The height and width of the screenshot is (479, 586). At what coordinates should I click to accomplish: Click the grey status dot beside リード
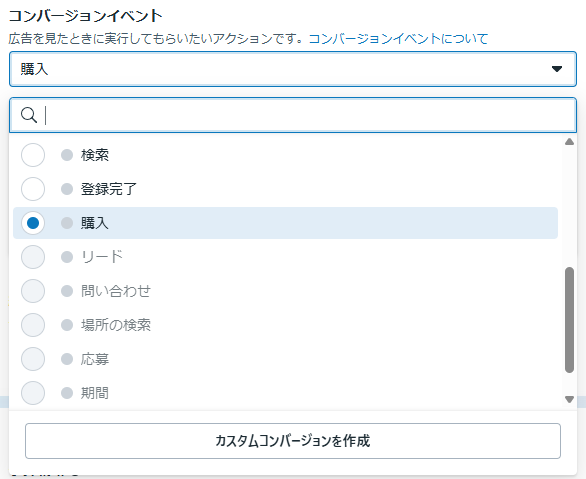tap(67, 257)
